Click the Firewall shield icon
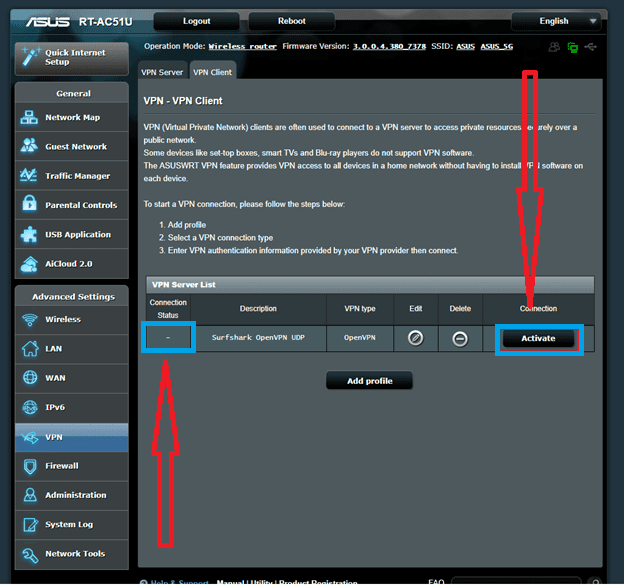Viewport: 624px width, 587px height. pyautogui.click(x=30, y=466)
